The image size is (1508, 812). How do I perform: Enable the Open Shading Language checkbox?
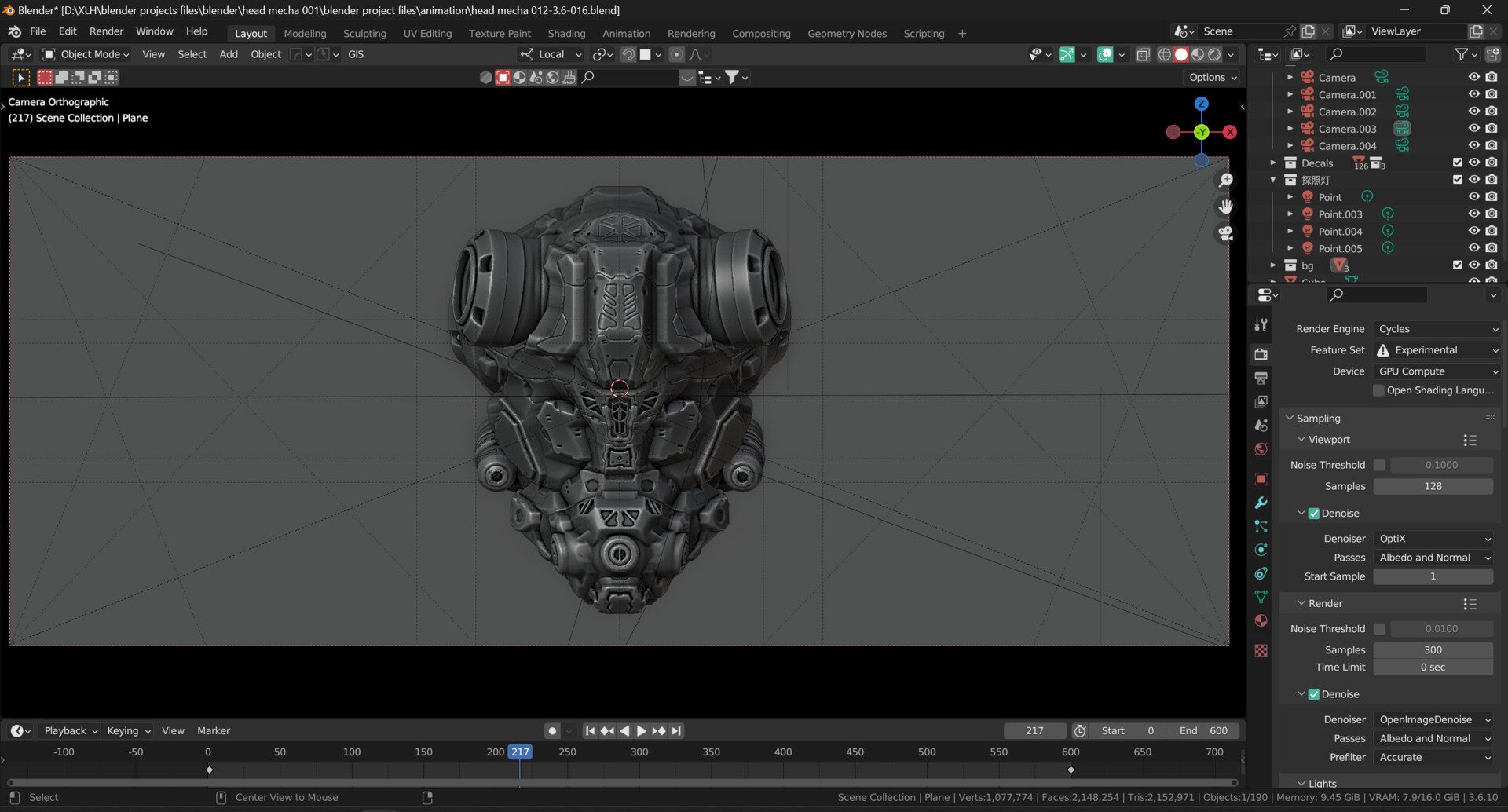click(x=1378, y=390)
